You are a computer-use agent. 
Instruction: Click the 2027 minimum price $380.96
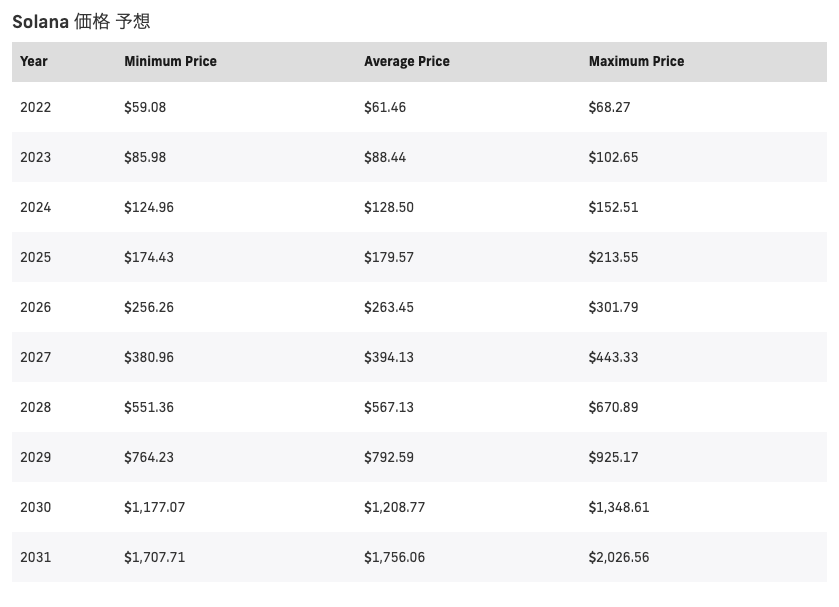tap(149, 357)
